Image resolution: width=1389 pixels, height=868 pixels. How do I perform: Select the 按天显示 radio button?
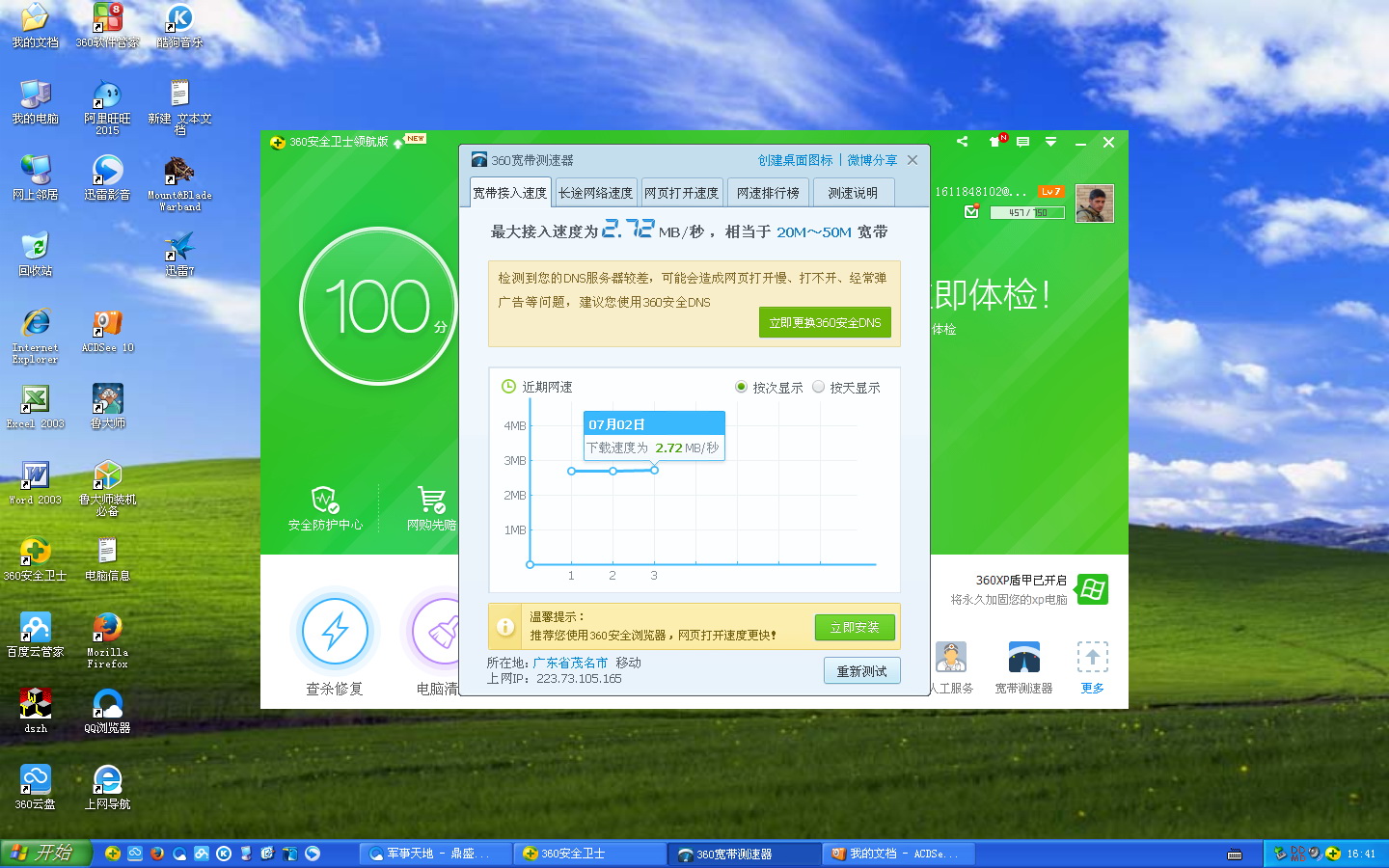[x=818, y=387]
